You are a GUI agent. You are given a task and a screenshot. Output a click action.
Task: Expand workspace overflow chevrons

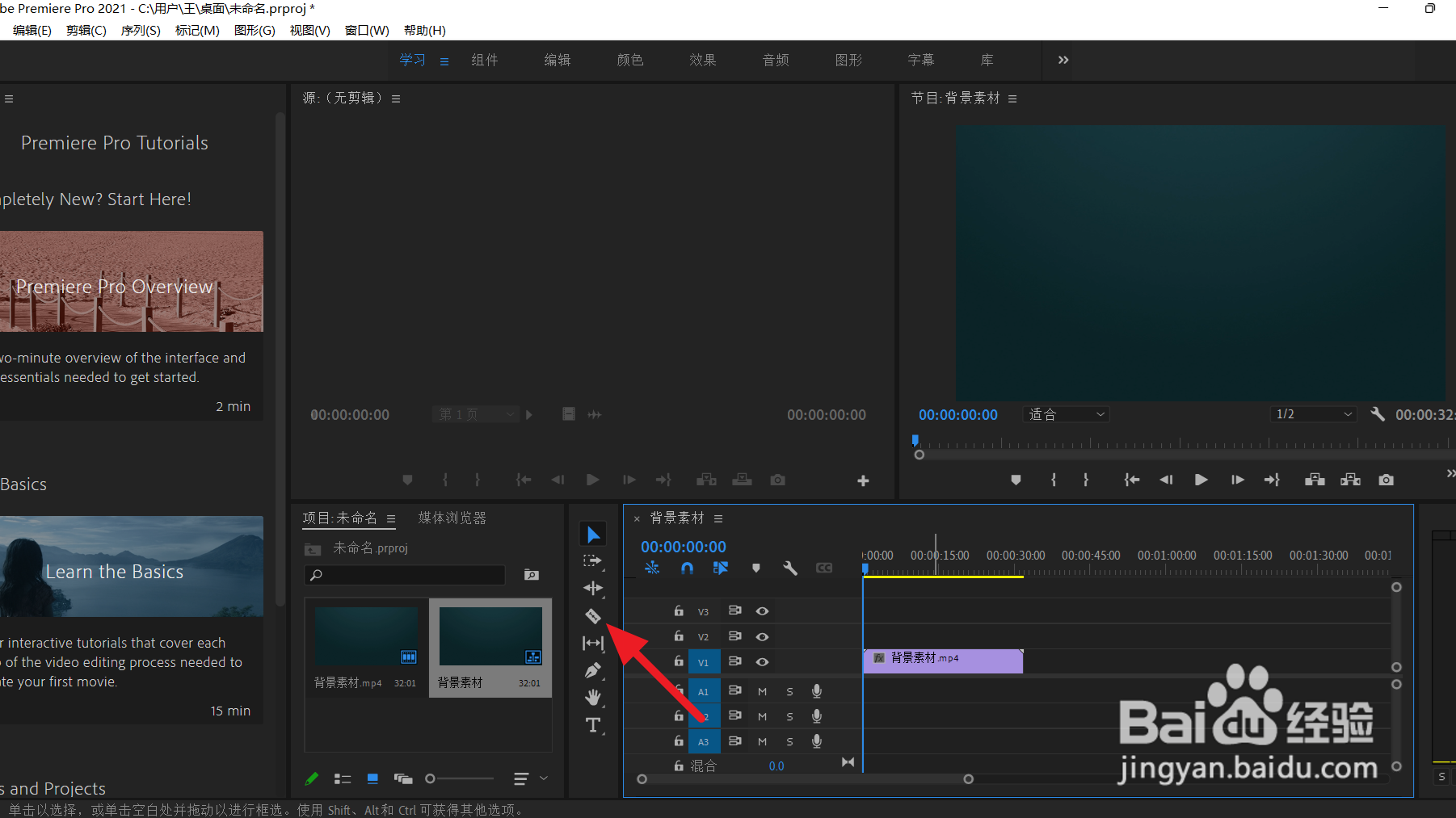[x=1063, y=60]
